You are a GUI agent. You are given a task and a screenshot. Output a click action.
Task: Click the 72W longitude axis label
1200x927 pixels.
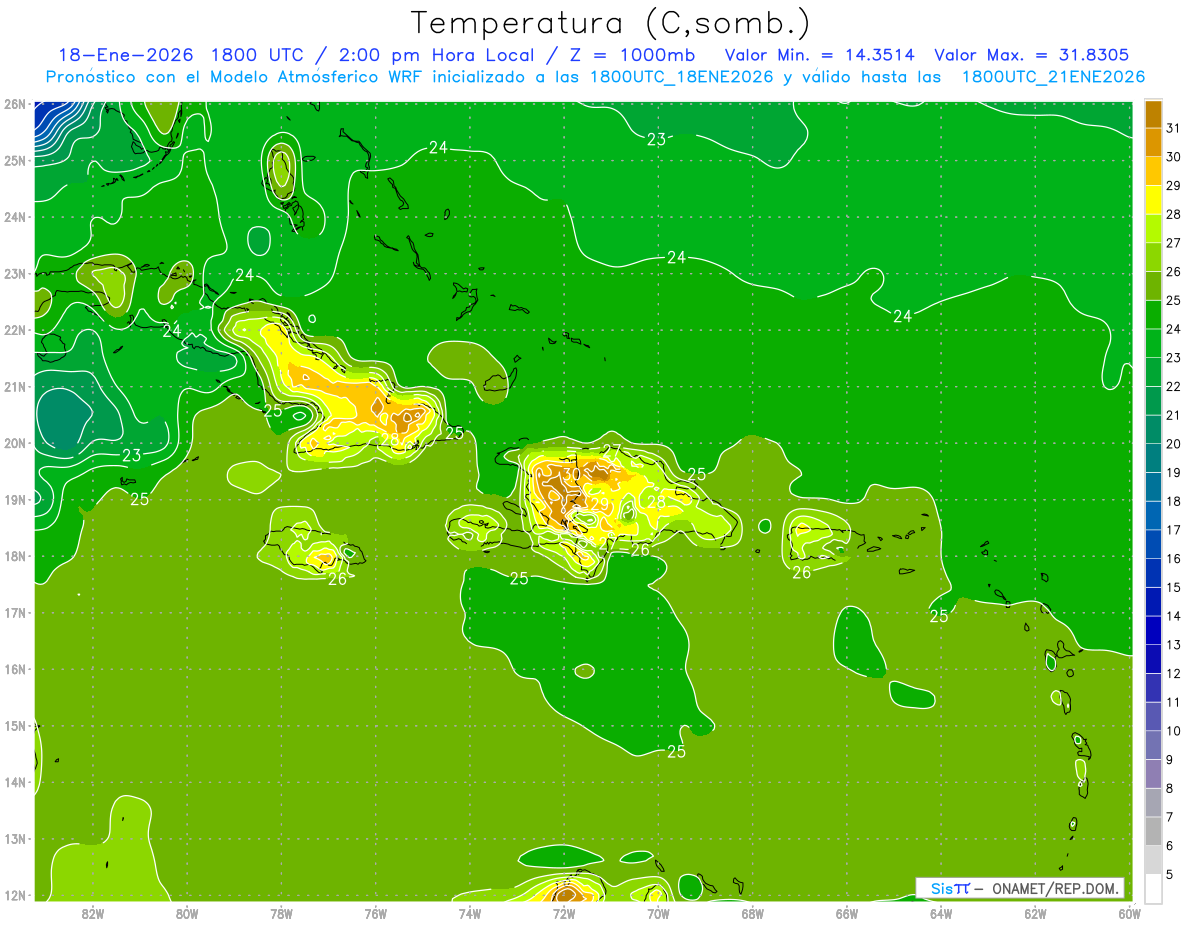(x=564, y=913)
